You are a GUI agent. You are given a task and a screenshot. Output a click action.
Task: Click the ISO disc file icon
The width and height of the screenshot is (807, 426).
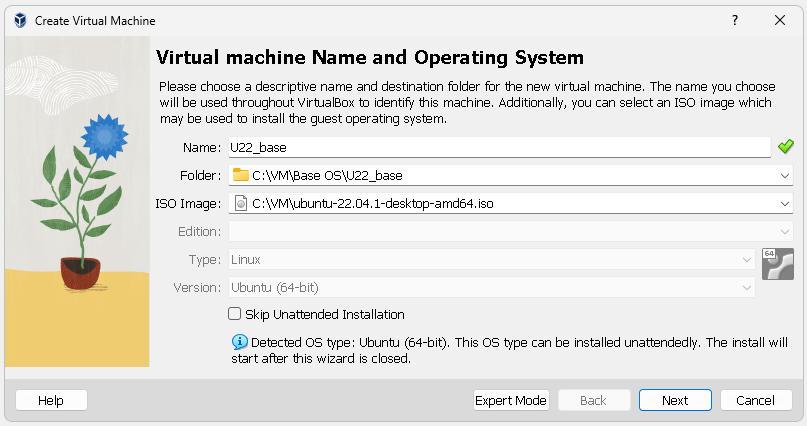tap(240, 203)
